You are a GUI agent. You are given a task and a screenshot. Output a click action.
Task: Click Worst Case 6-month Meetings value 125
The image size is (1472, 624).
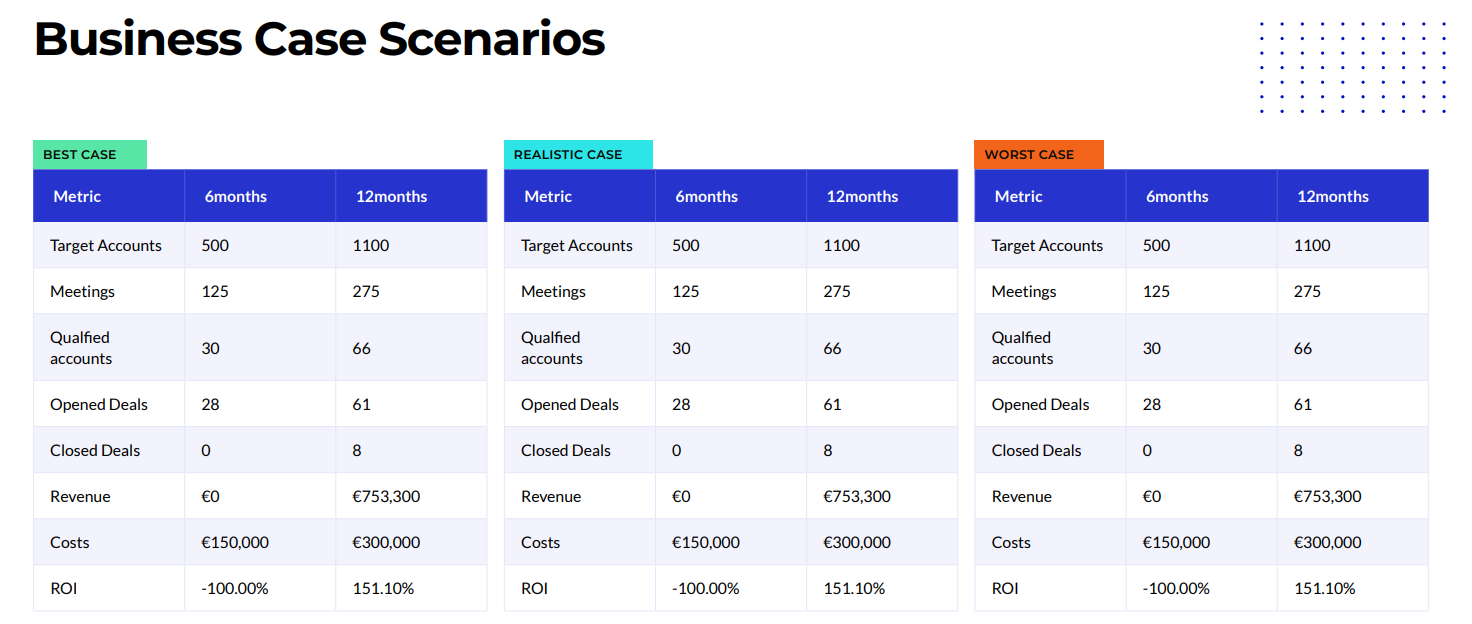pyautogui.click(x=1156, y=291)
